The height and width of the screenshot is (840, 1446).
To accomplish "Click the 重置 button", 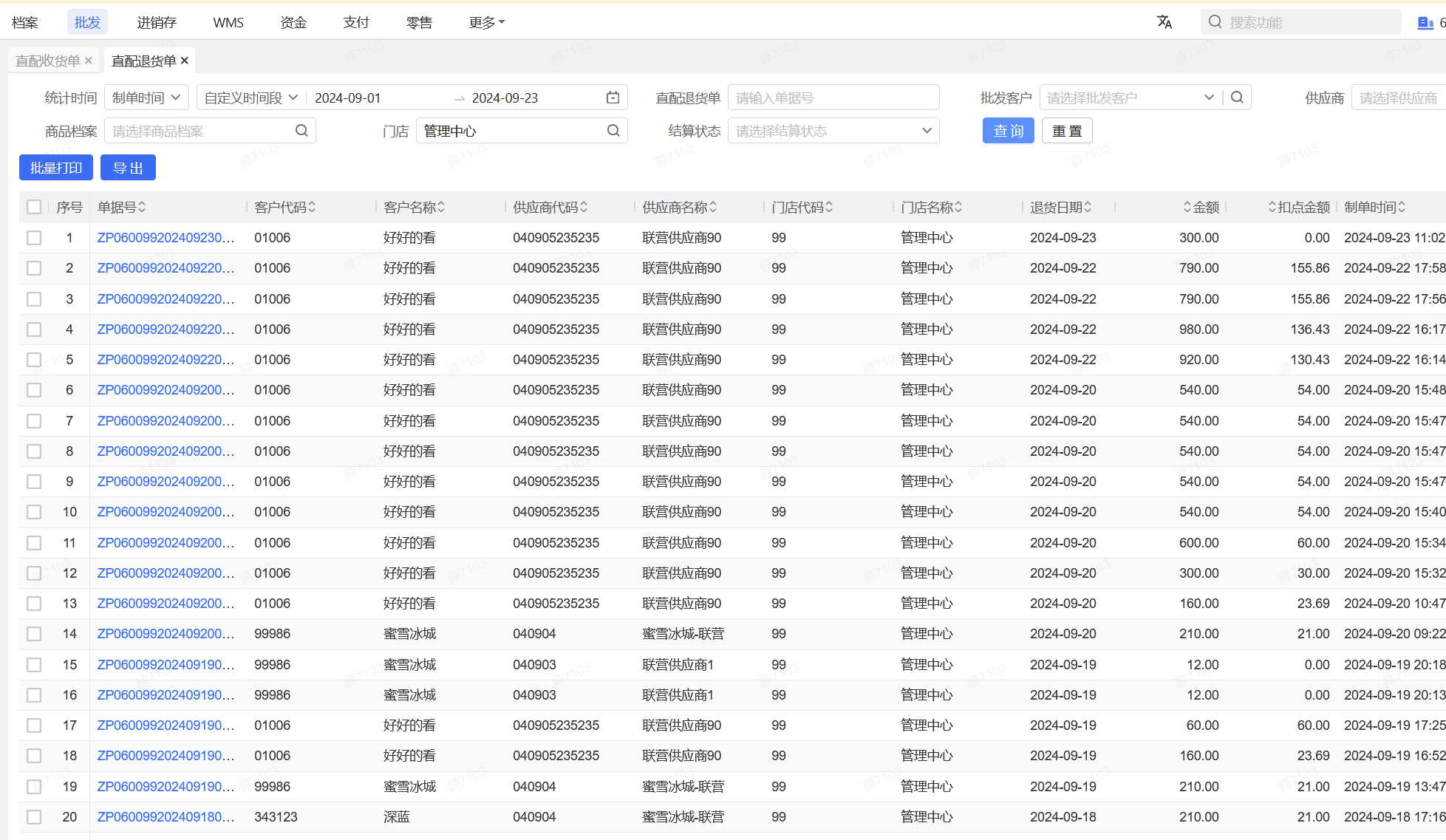I will [x=1067, y=131].
